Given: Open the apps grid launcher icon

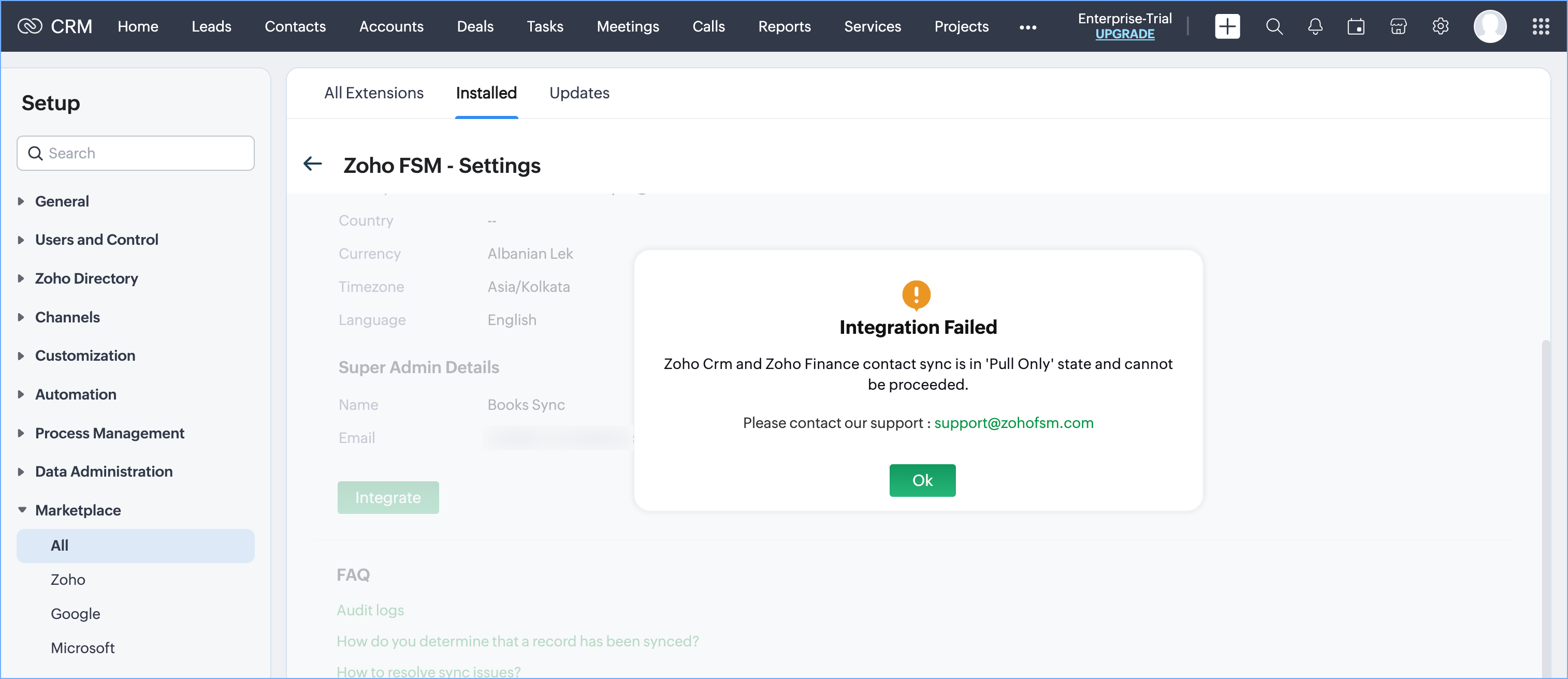Looking at the screenshot, I should pos(1541,27).
